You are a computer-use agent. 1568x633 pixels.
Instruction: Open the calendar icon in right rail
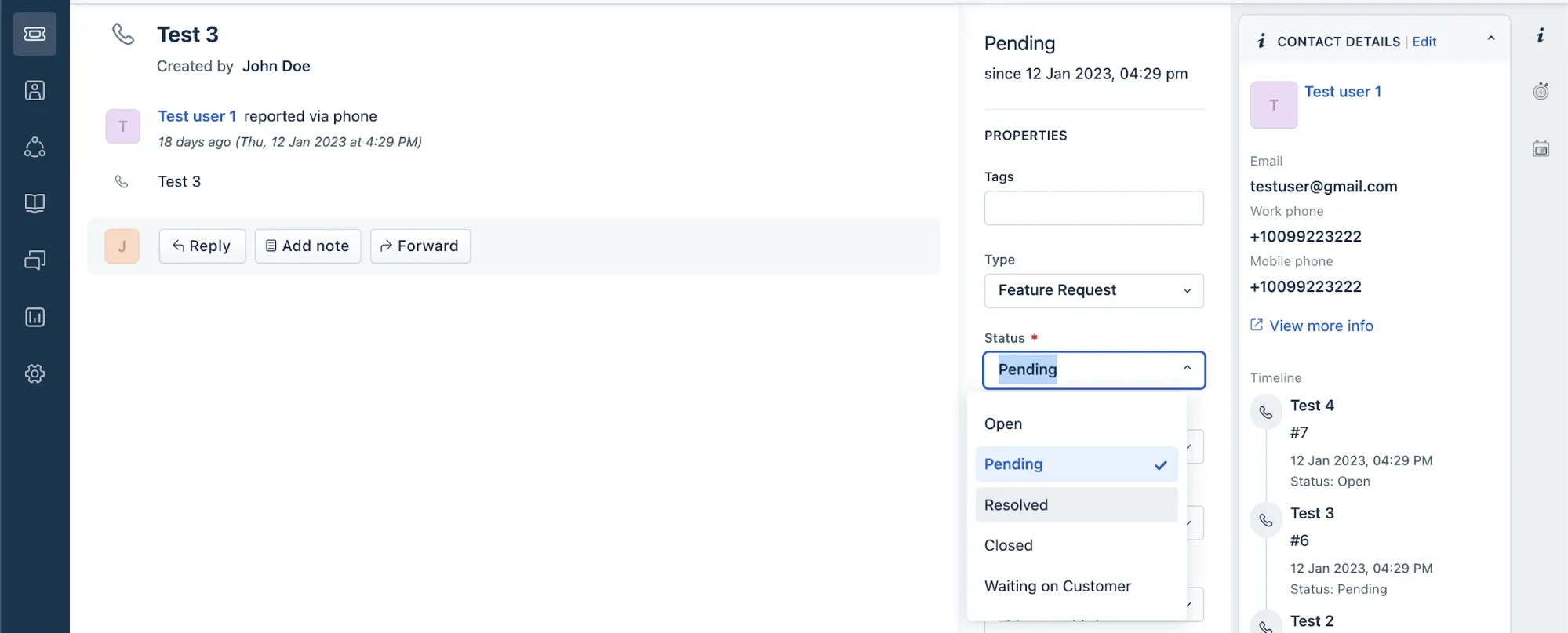click(x=1541, y=148)
